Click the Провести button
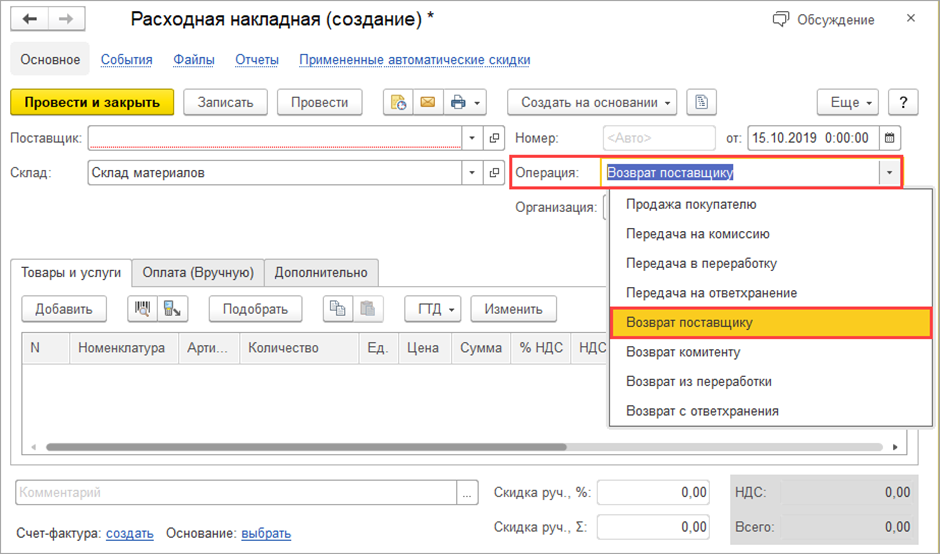 pos(320,103)
